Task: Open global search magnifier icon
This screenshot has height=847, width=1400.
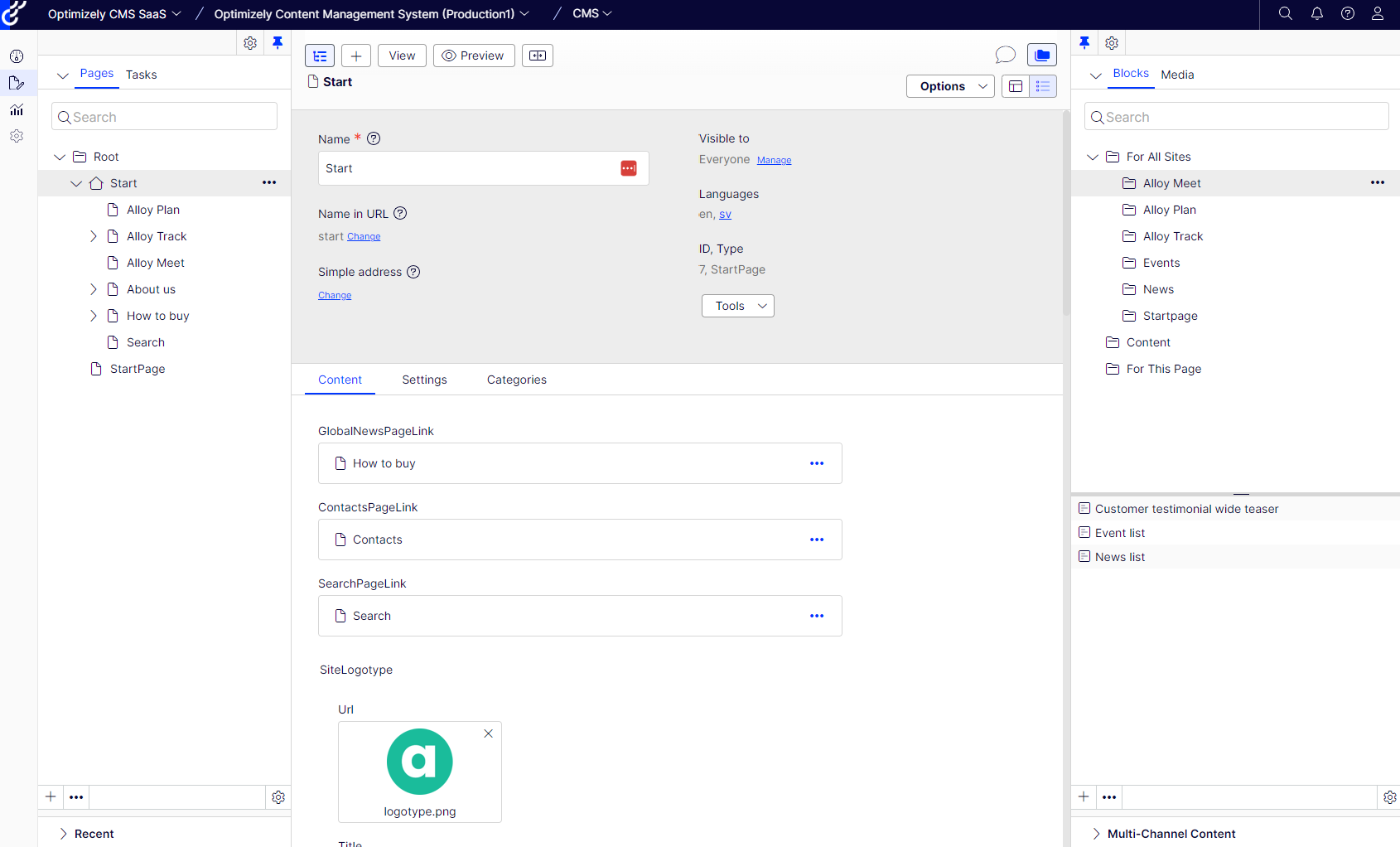Action: pyautogui.click(x=1286, y=13)
